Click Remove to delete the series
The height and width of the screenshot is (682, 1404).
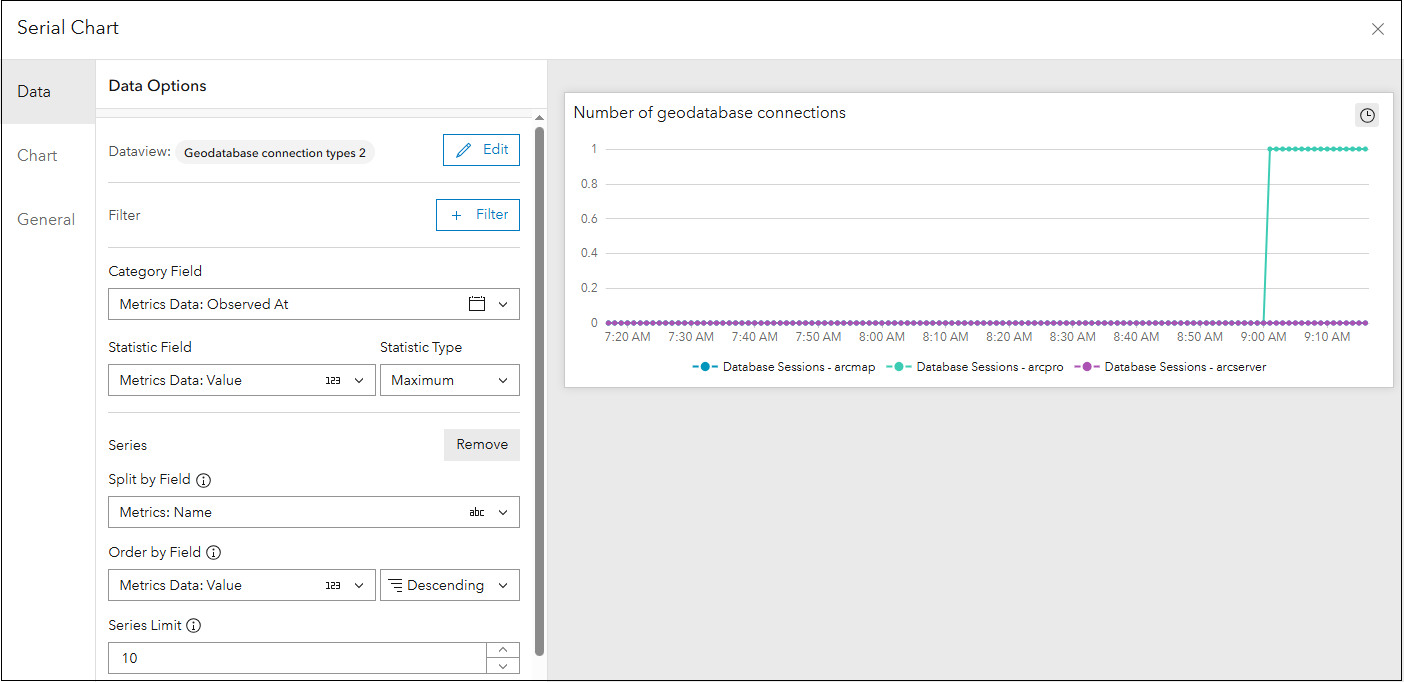(481, 444)
